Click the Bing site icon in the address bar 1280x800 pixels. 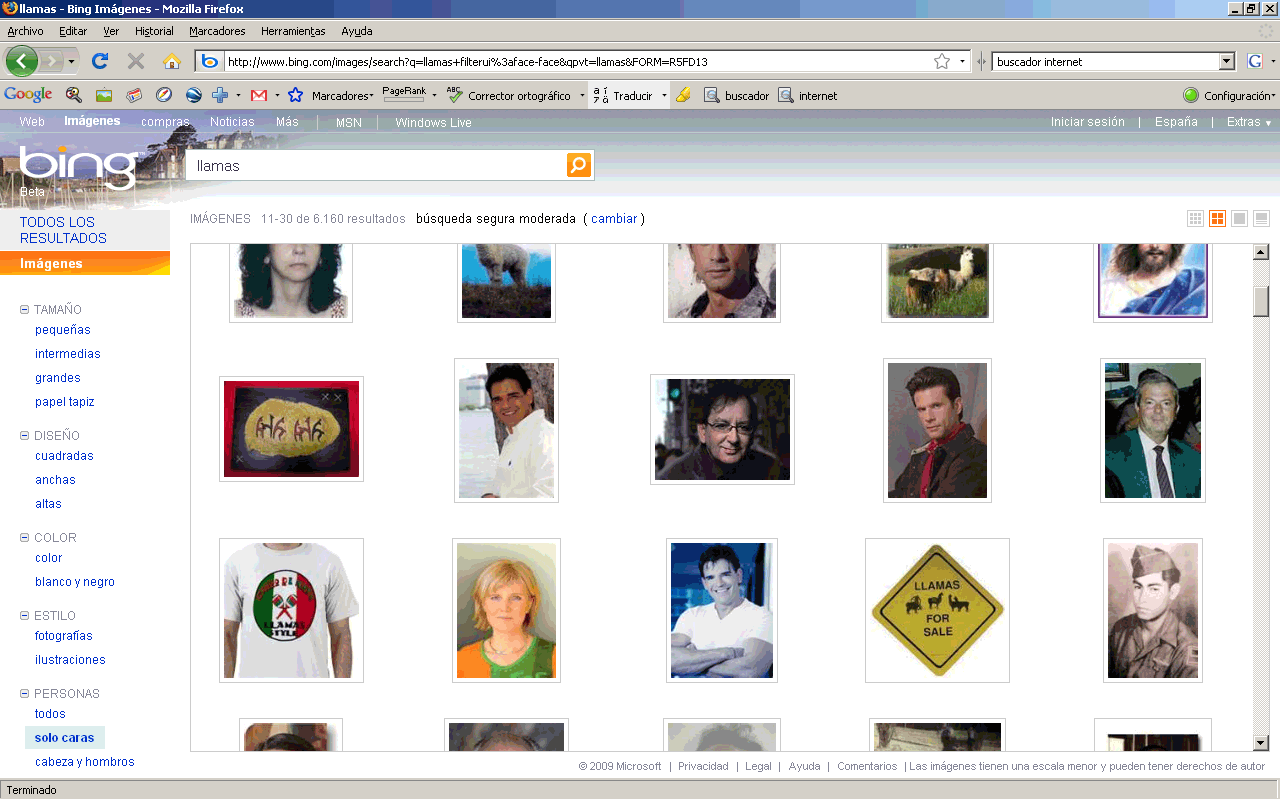(210, 61)
